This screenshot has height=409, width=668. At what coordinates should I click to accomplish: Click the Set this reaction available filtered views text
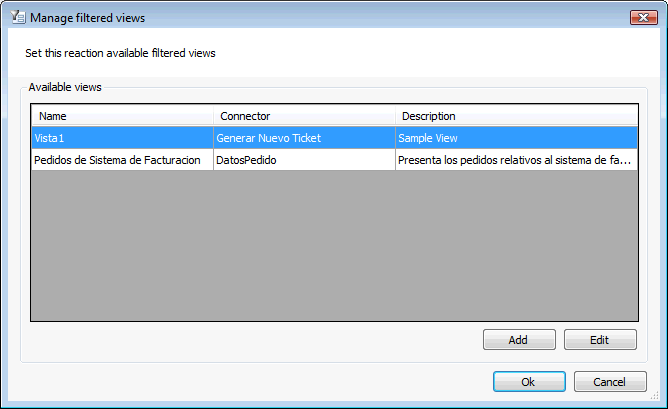[120, 53]
